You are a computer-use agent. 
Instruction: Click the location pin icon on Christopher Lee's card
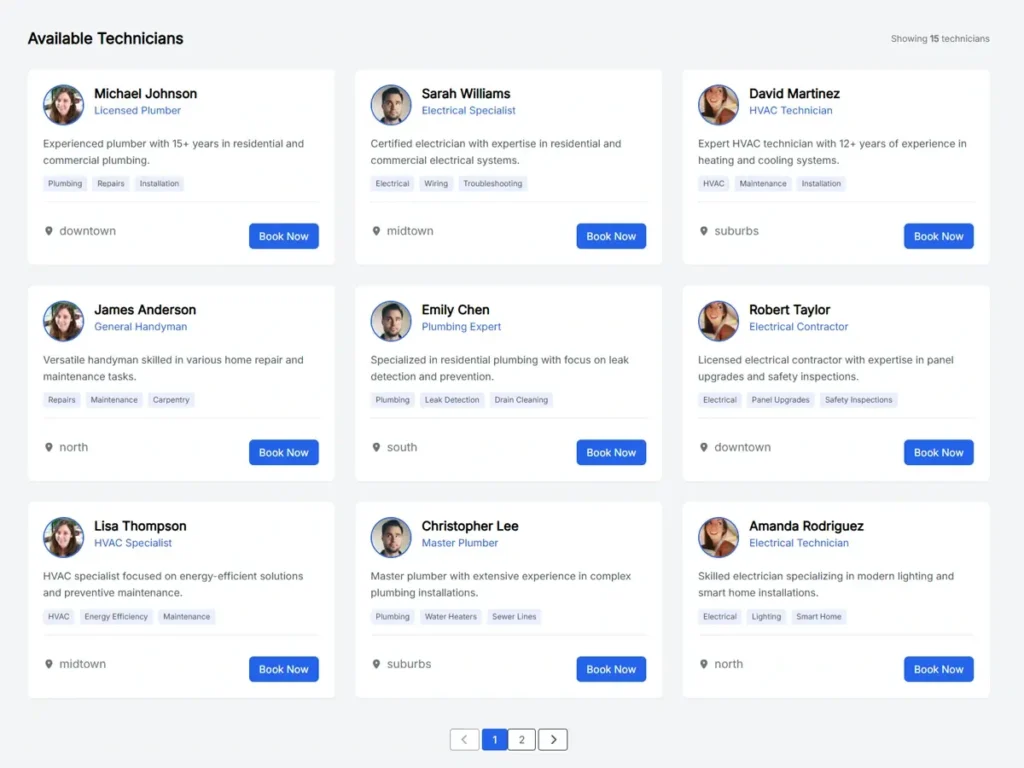[376, 664]
